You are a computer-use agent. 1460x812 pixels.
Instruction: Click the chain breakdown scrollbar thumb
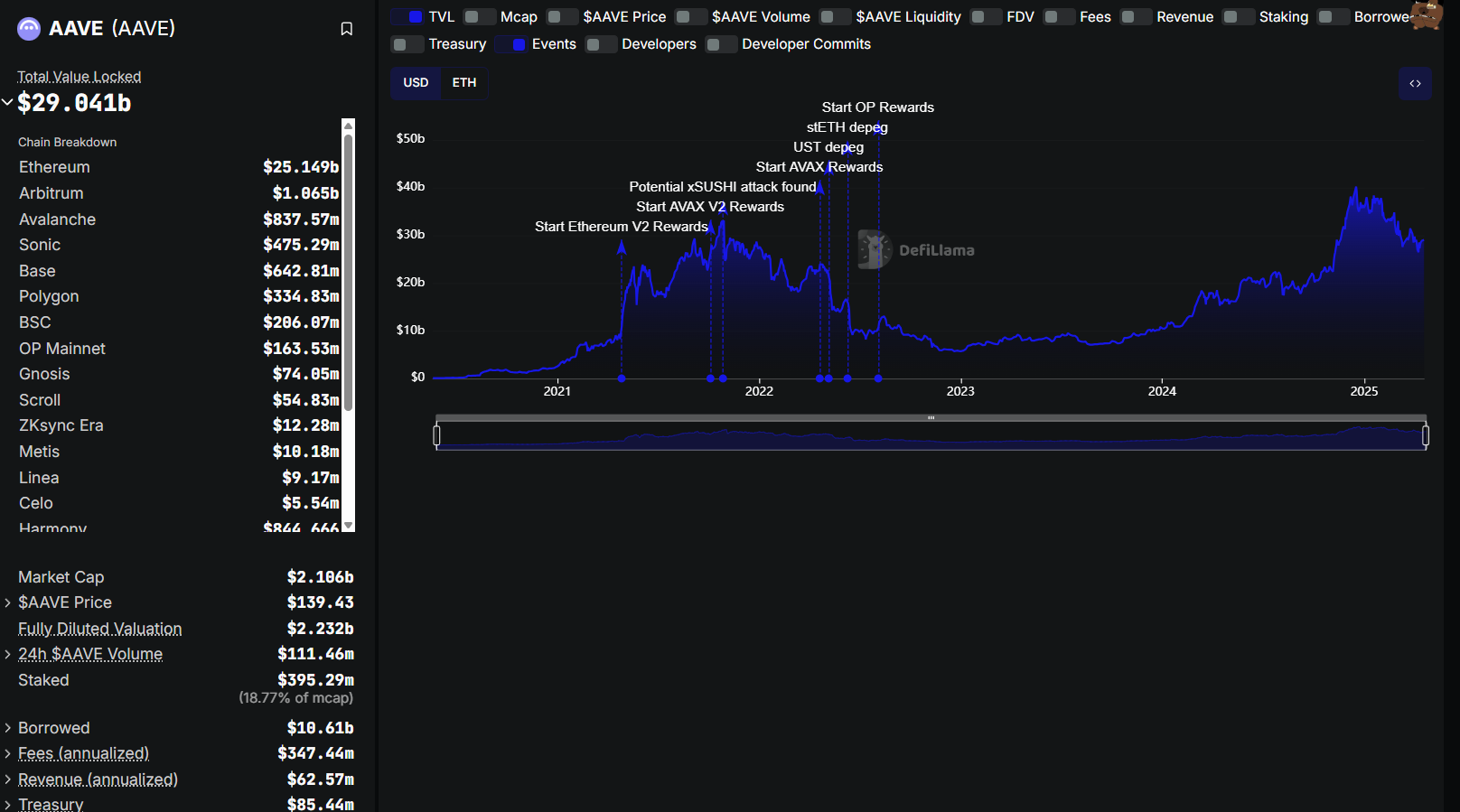(x=348, y=273)
